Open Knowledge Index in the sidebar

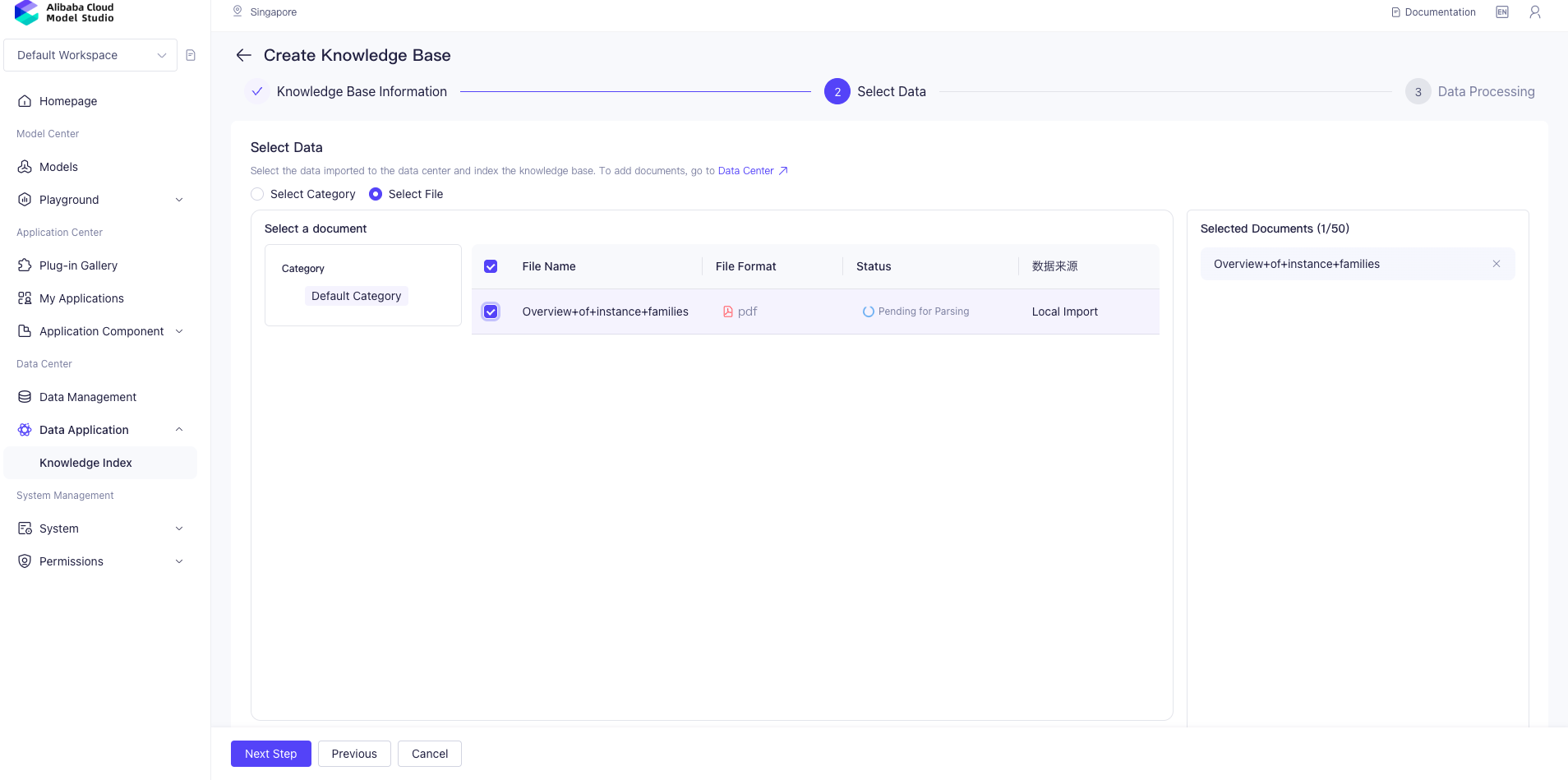click(85, 463)
